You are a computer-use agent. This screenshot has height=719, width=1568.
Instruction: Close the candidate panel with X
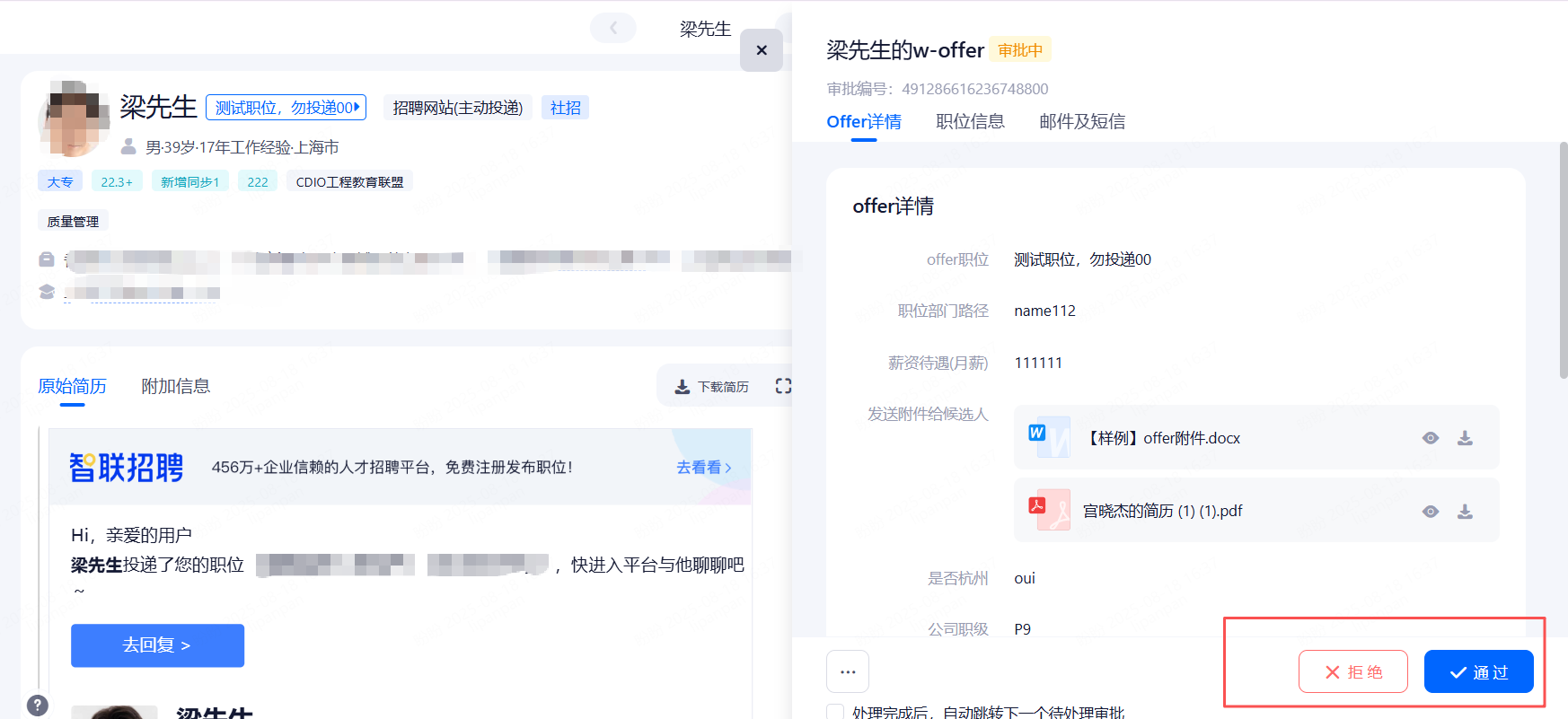point(762,50)
